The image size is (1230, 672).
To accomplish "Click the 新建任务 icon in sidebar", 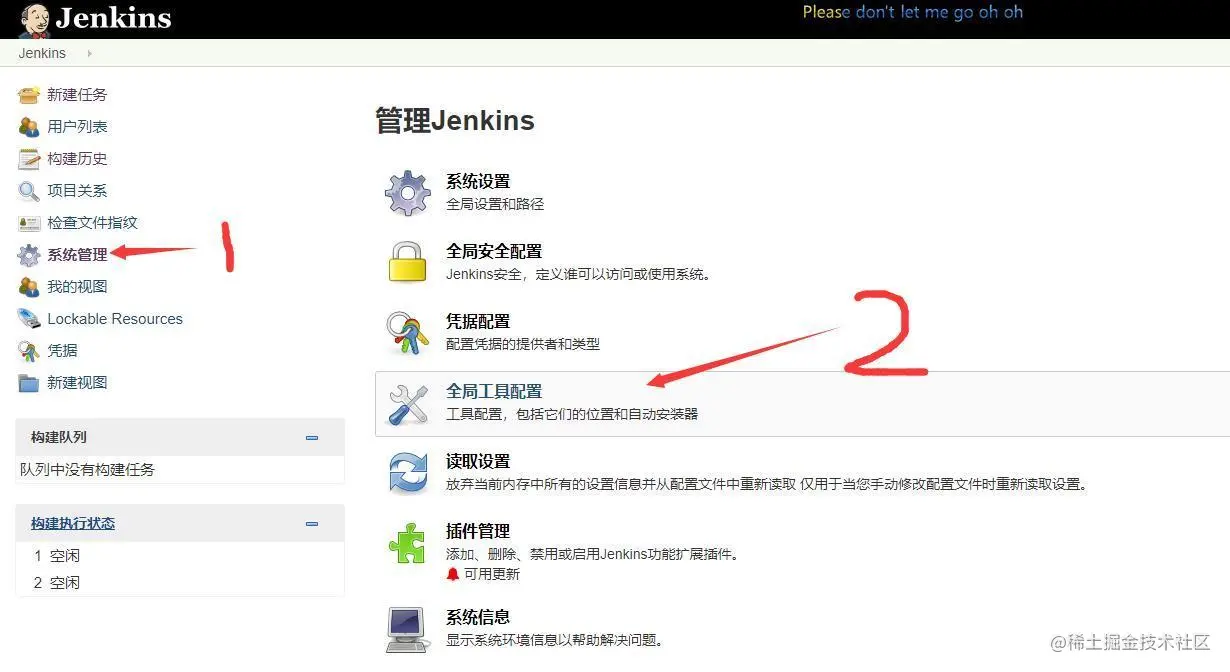I will (x=29, y=95).
